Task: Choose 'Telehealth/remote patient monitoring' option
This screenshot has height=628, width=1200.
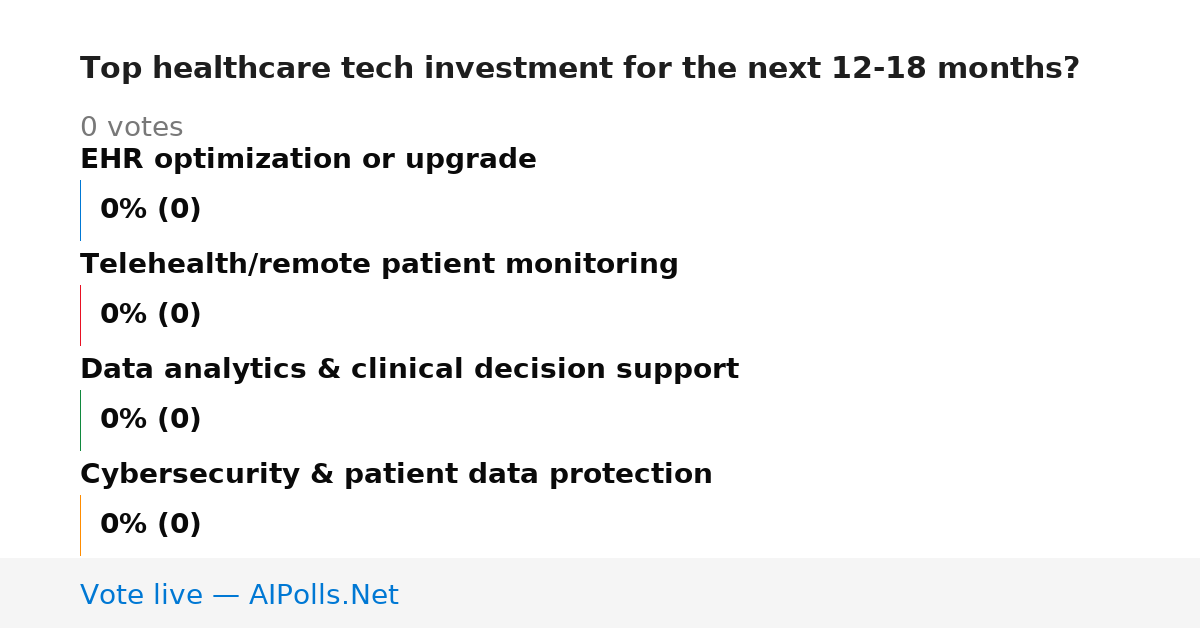Action: 379,265
